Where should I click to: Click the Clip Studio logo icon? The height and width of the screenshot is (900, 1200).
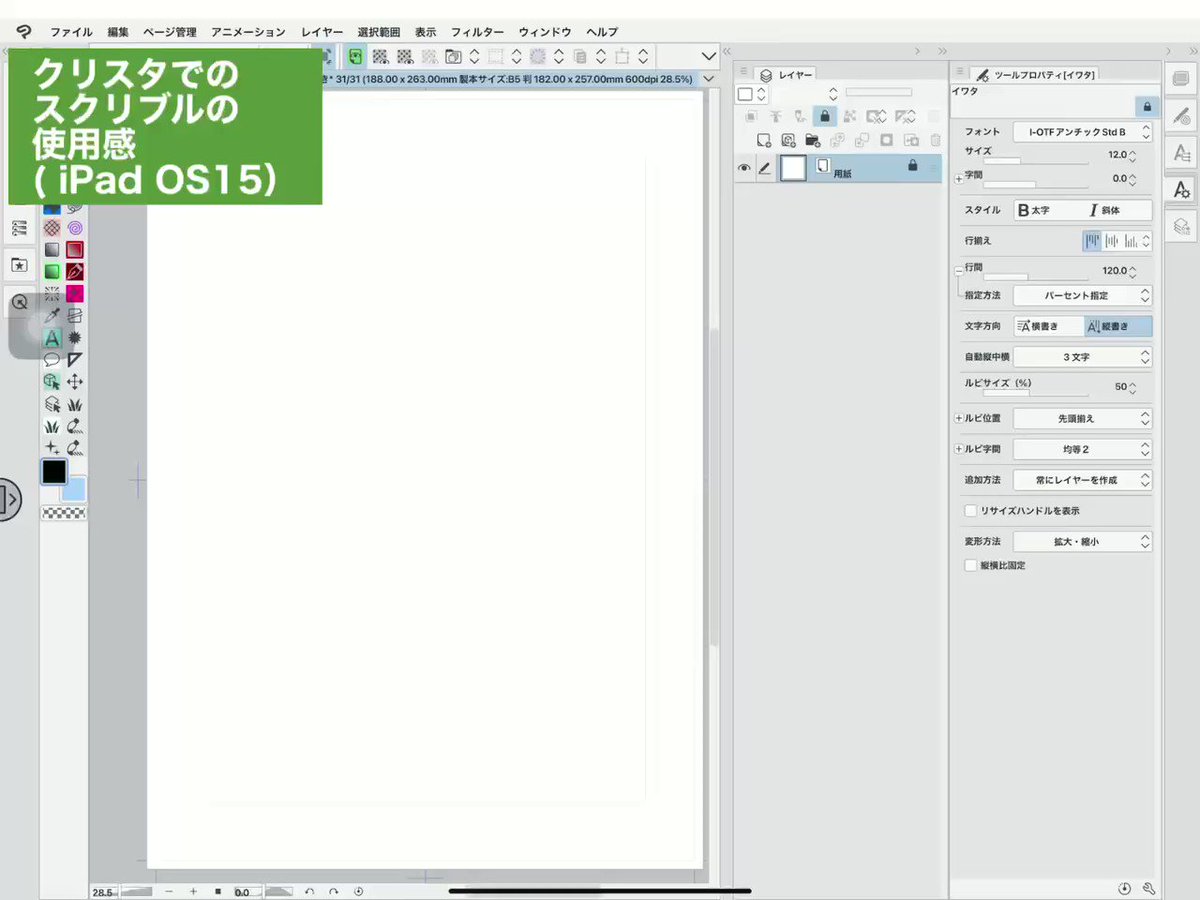point(23,31)
